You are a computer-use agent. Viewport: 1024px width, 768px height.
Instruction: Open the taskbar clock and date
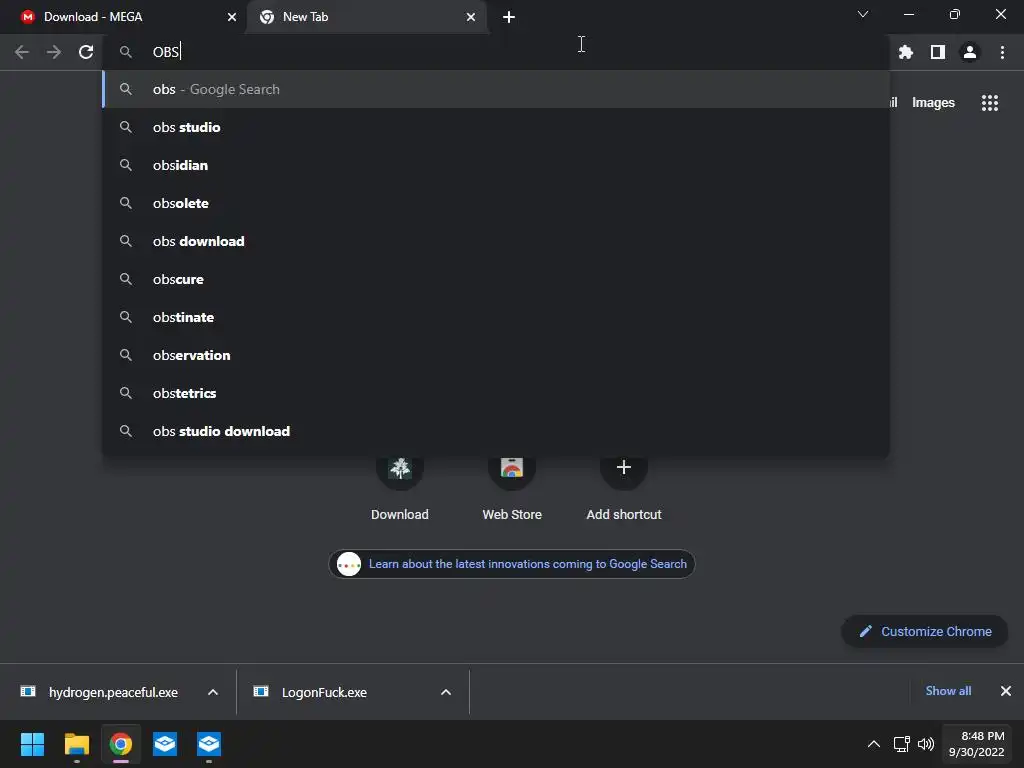pos(977,744)
